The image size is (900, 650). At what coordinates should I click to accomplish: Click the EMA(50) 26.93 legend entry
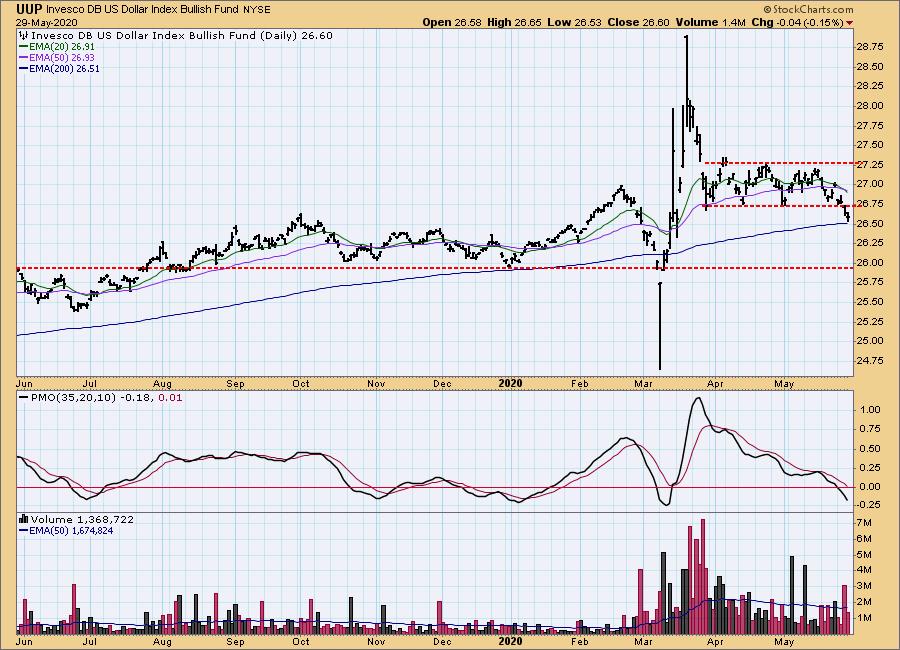(x=61, y=57)
